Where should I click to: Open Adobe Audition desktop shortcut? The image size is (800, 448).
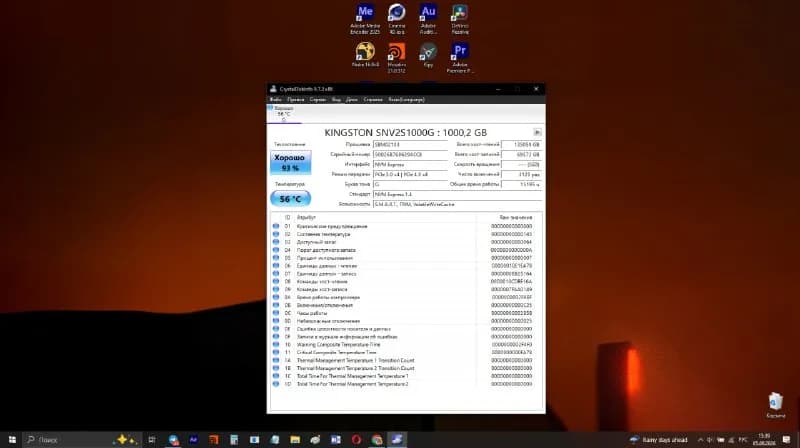[x=428, y=19]
